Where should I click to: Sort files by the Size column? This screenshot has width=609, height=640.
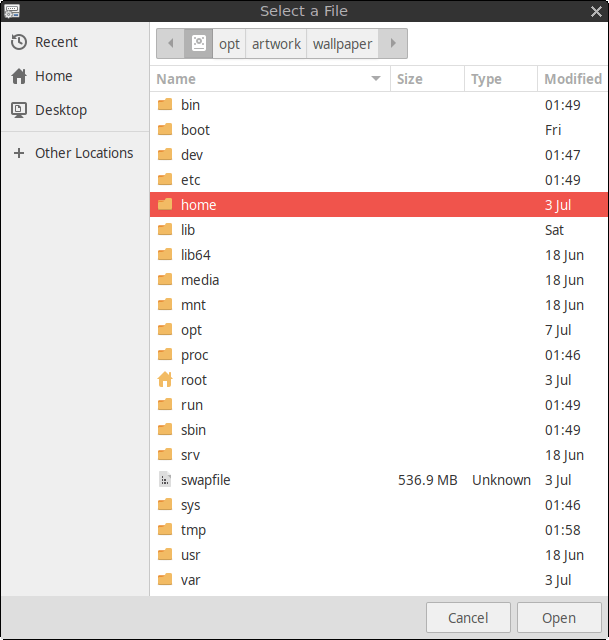click(427, 79)
